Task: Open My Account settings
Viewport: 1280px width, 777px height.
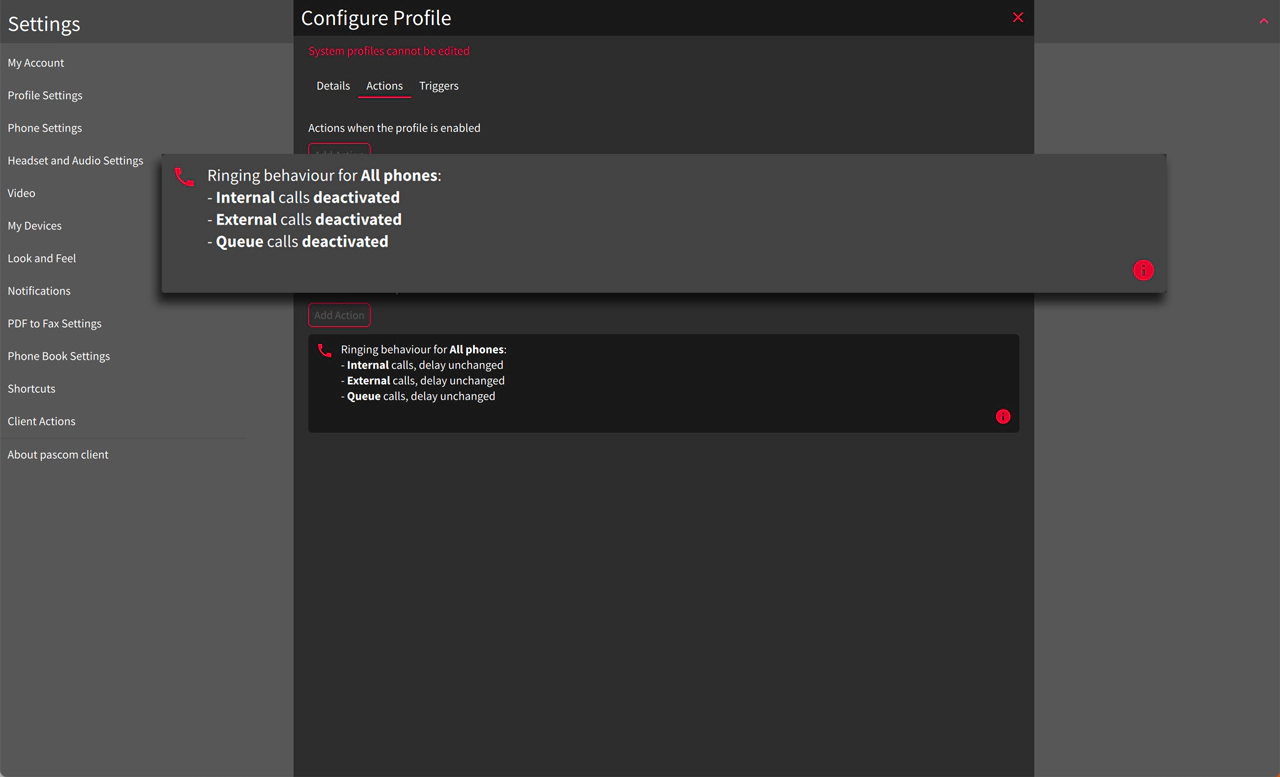Action: click(36, 62)
